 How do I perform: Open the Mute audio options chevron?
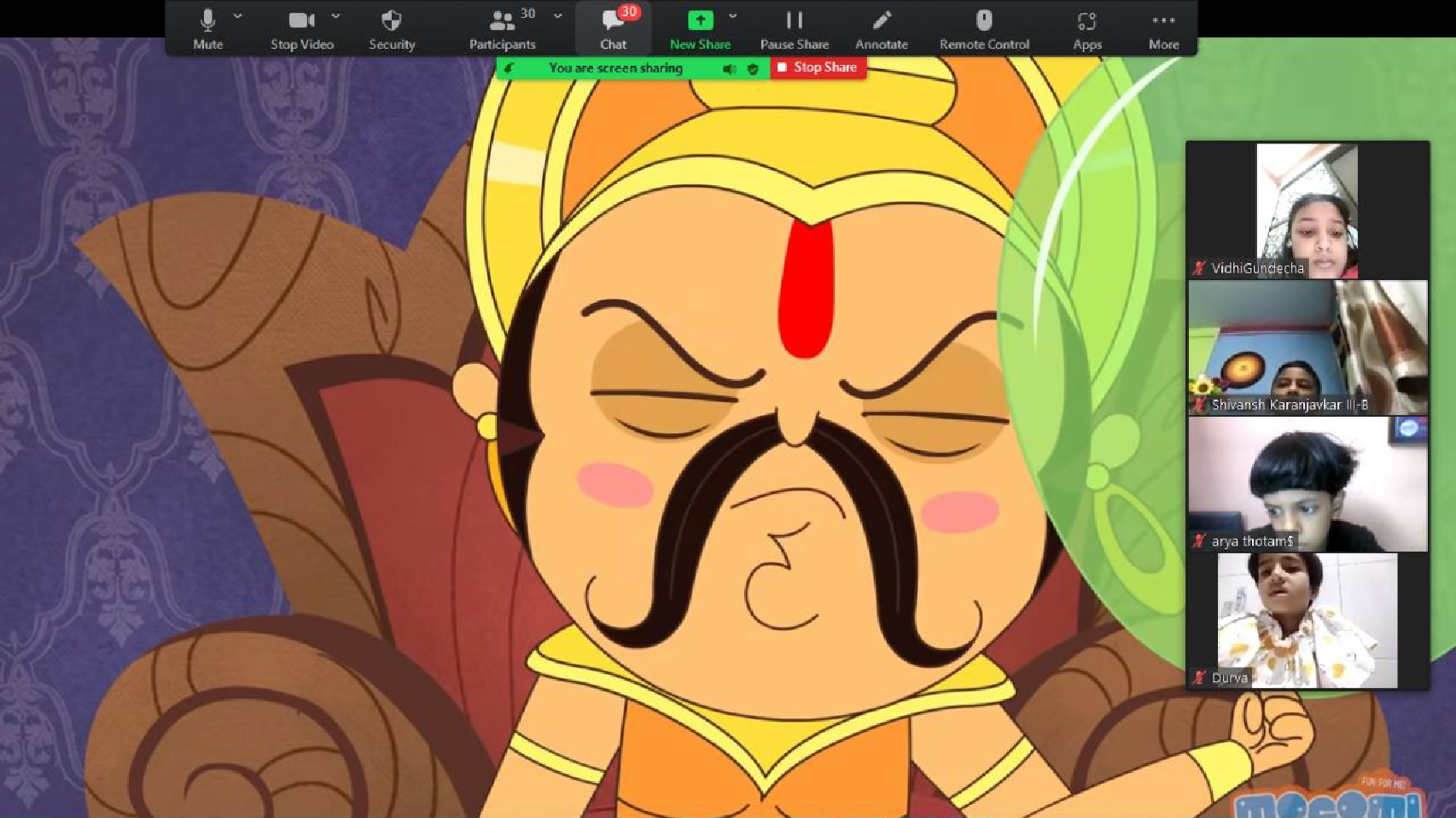(238, 16)
